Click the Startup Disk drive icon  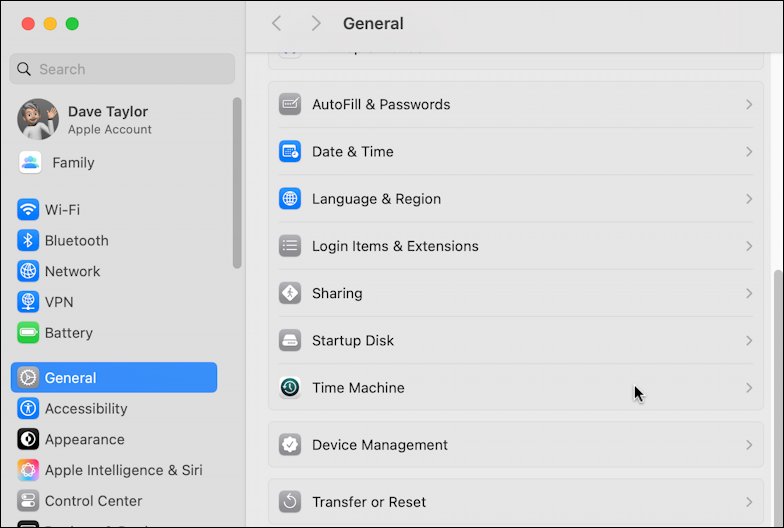pyautogui.click(x=290, y=340)
